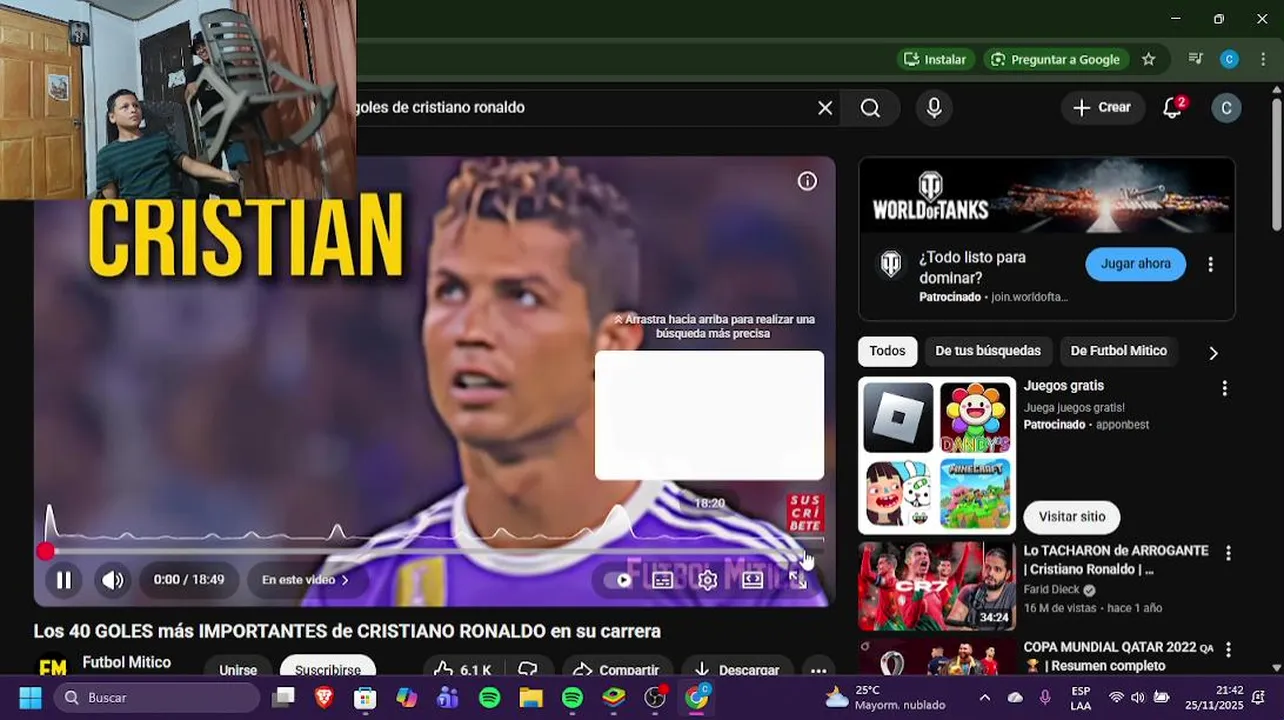Select the 'De Futbol Mitico' chip

(1118, 351)
